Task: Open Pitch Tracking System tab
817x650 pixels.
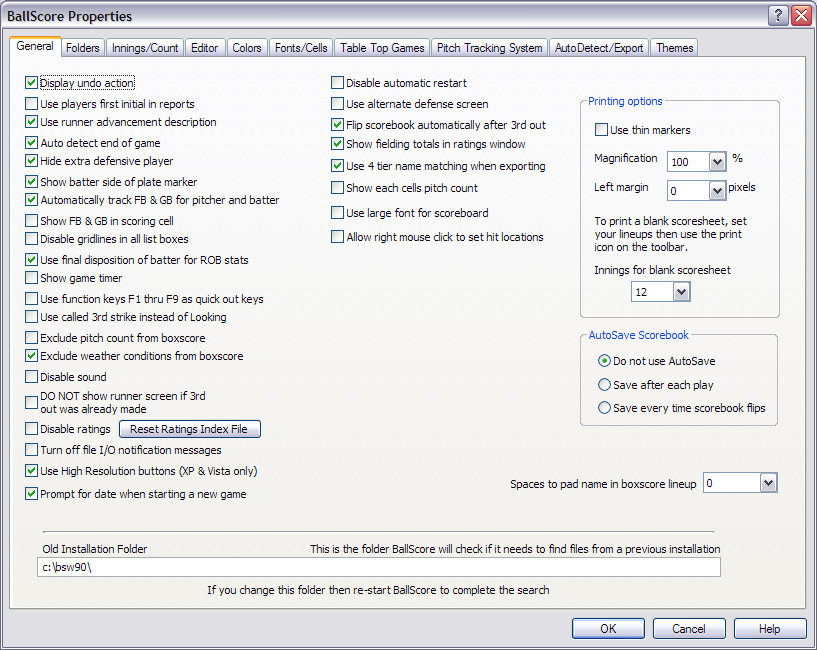Action: 489,48
